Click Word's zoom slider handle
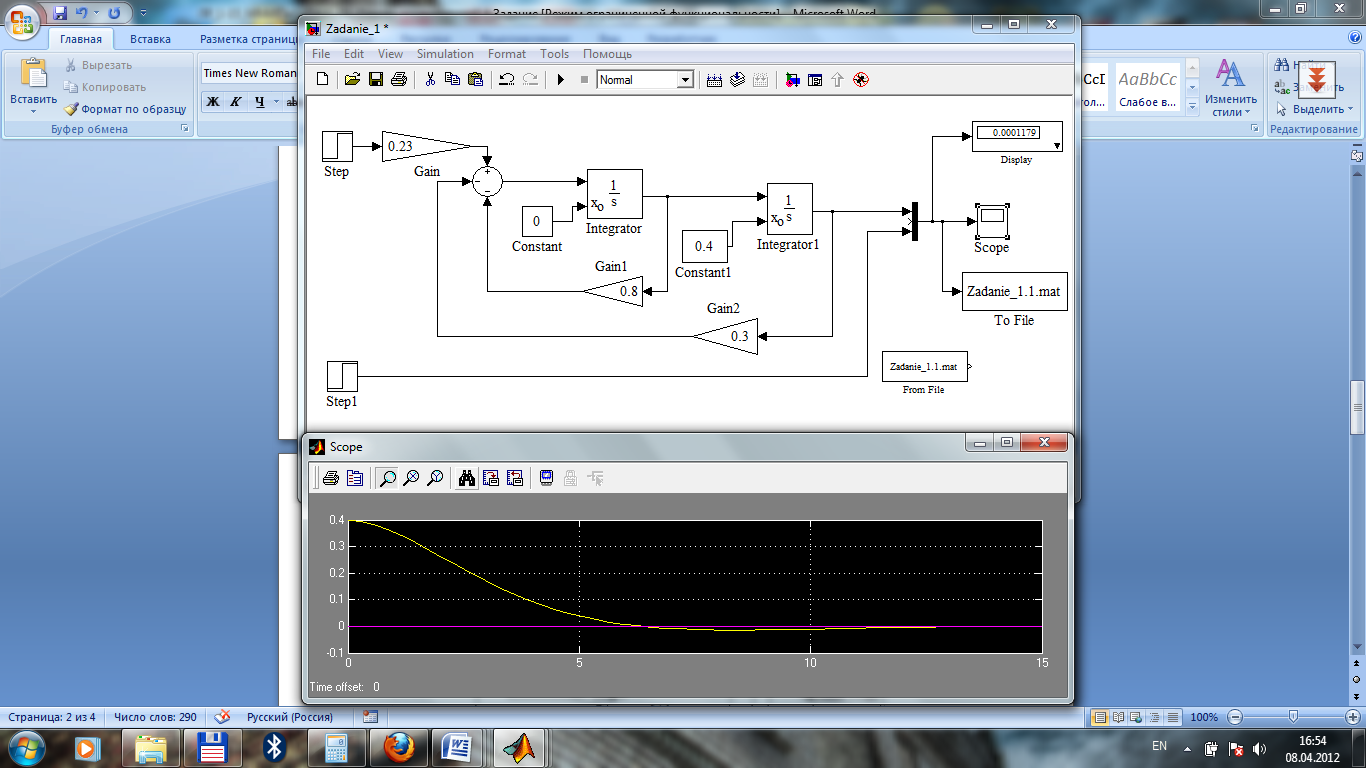The height and width of the screenshot is (768, 1366). tap(1294, 717)
